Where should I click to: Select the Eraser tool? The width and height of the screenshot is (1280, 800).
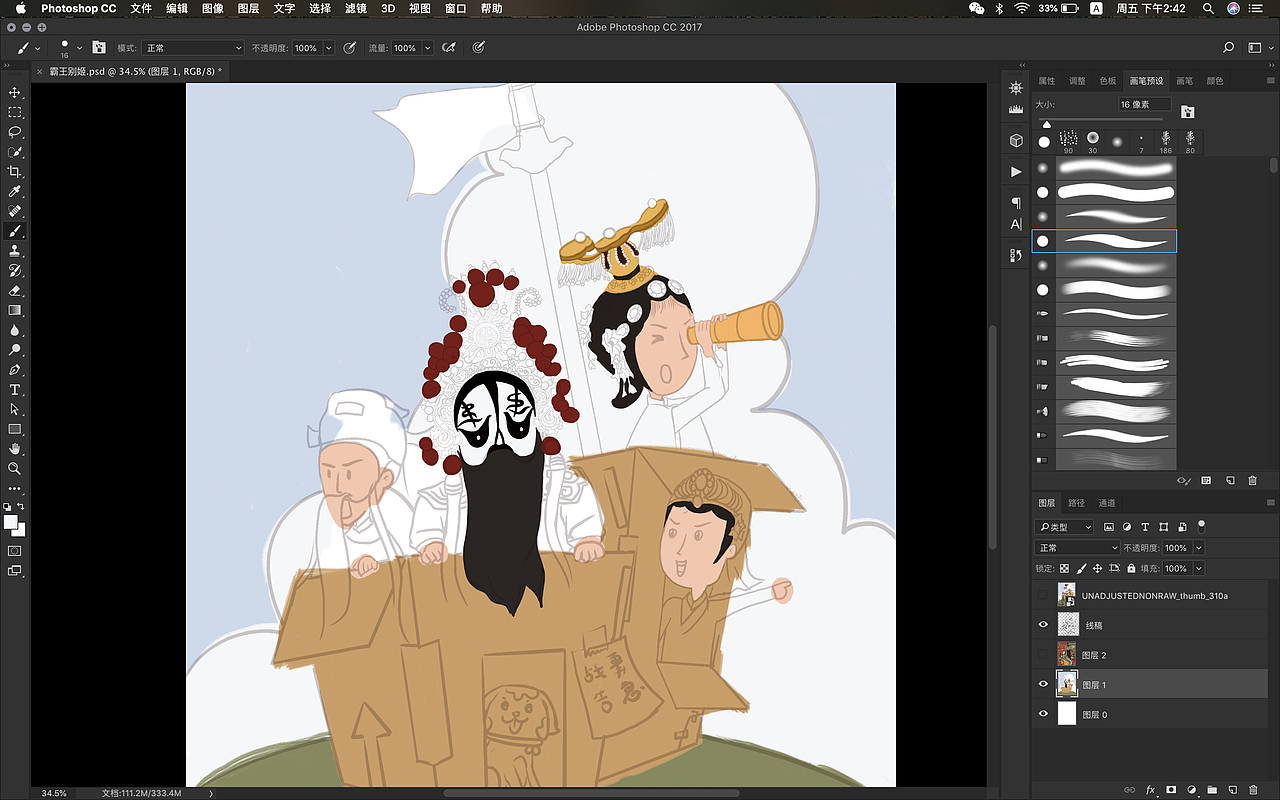(15, 290)
